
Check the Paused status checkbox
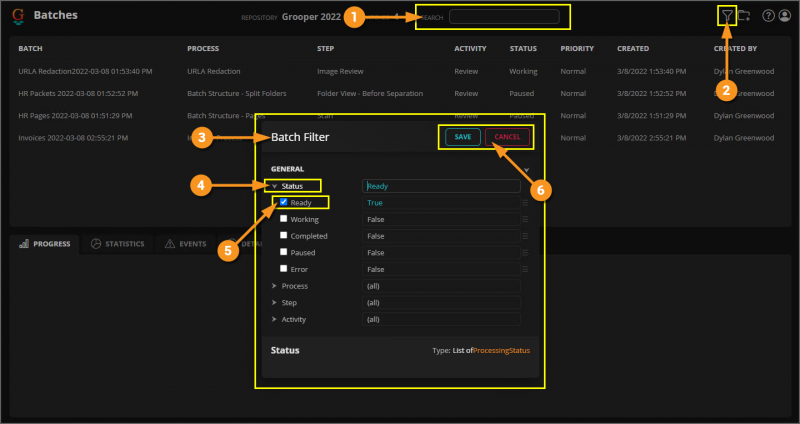284,252
